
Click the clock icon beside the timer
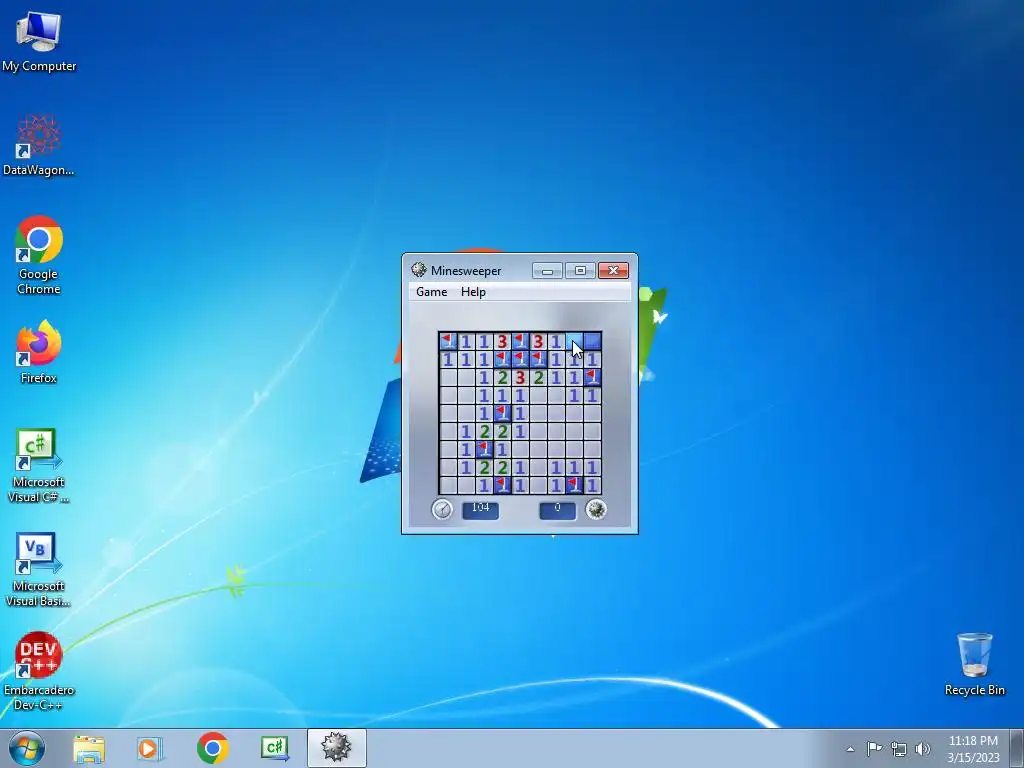pos(442,509)
